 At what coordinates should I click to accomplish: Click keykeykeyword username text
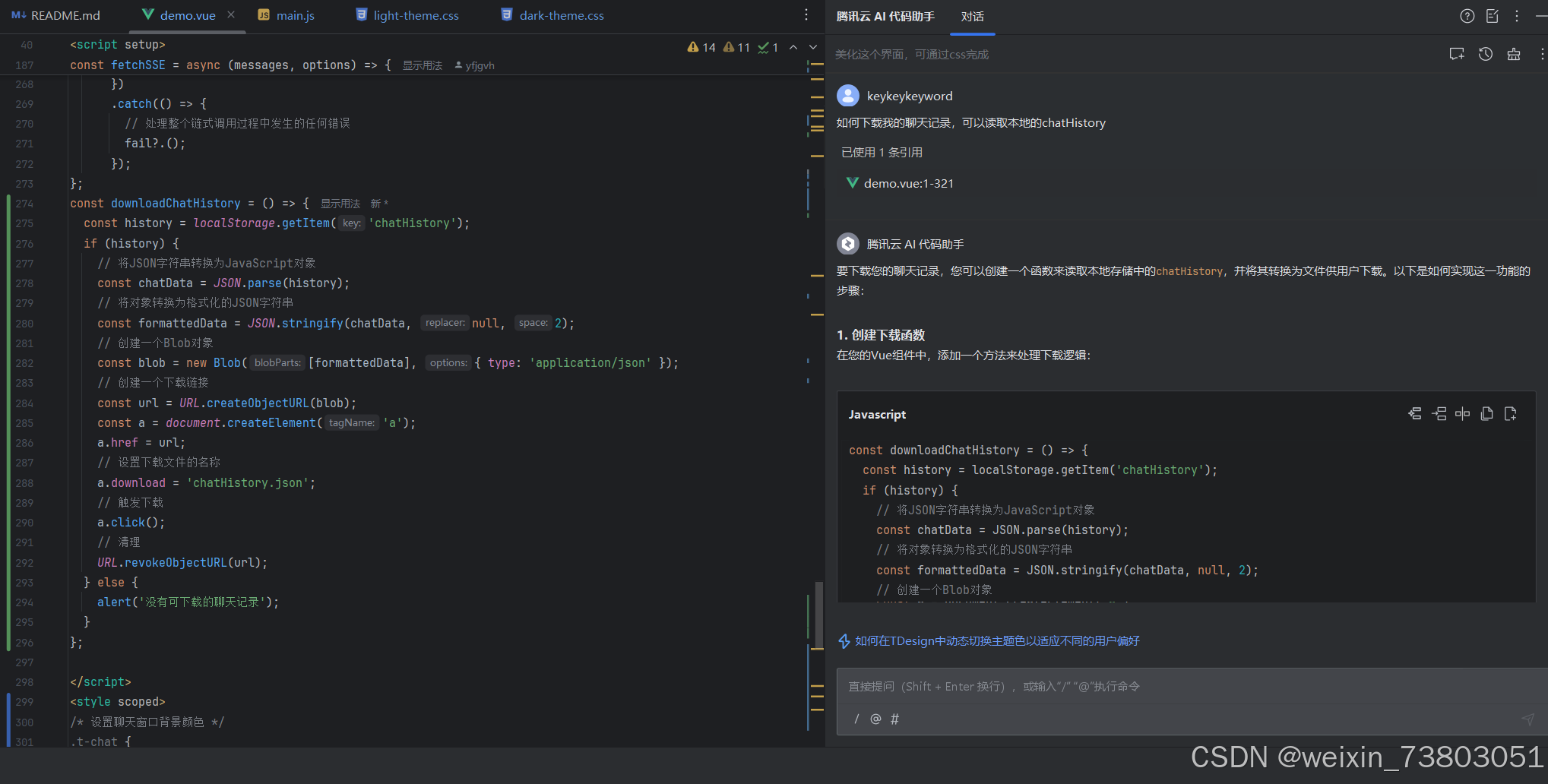tap(910, 96)
